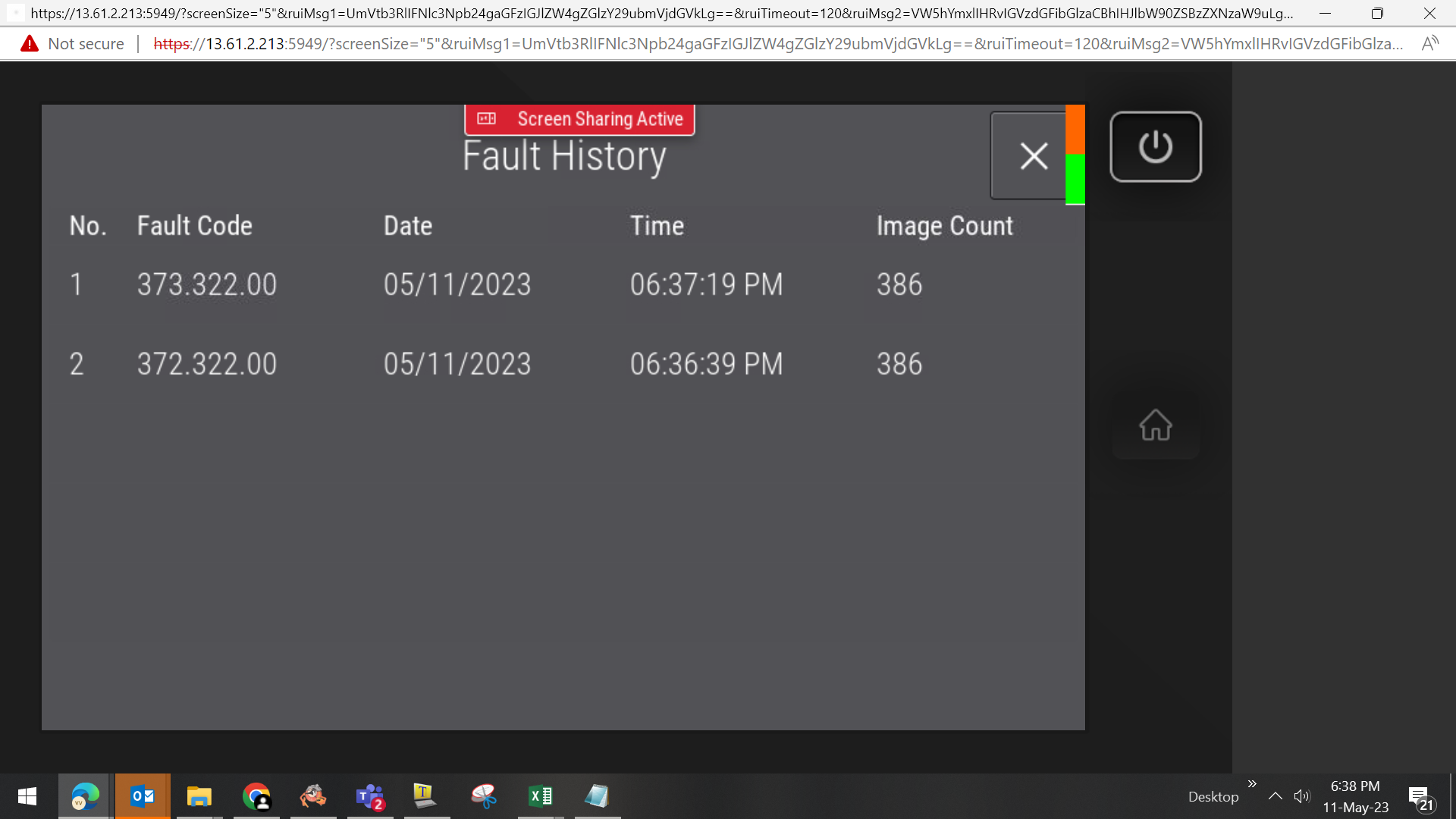Click the Screen Sharing Active banner
The width and height of the screenshot is (1456, 819).
click(x=579, y=119)
